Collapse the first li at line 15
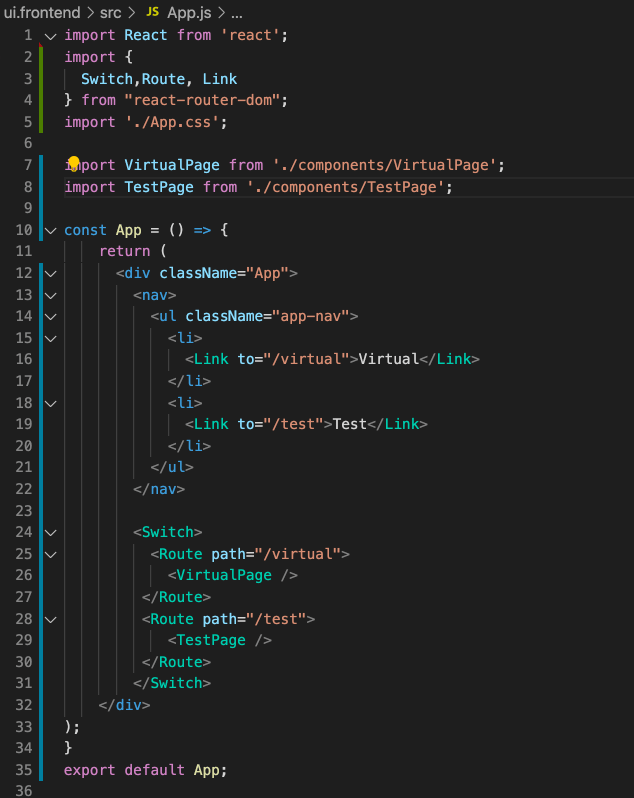 click(x=50, y=339)
